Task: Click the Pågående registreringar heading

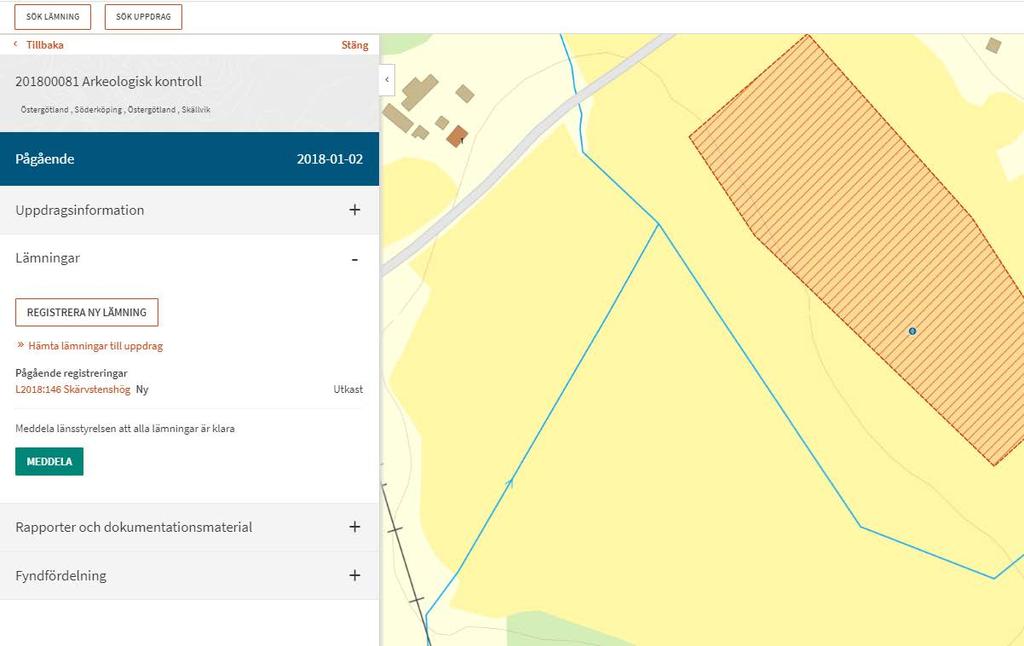Action: click(71, 374)
